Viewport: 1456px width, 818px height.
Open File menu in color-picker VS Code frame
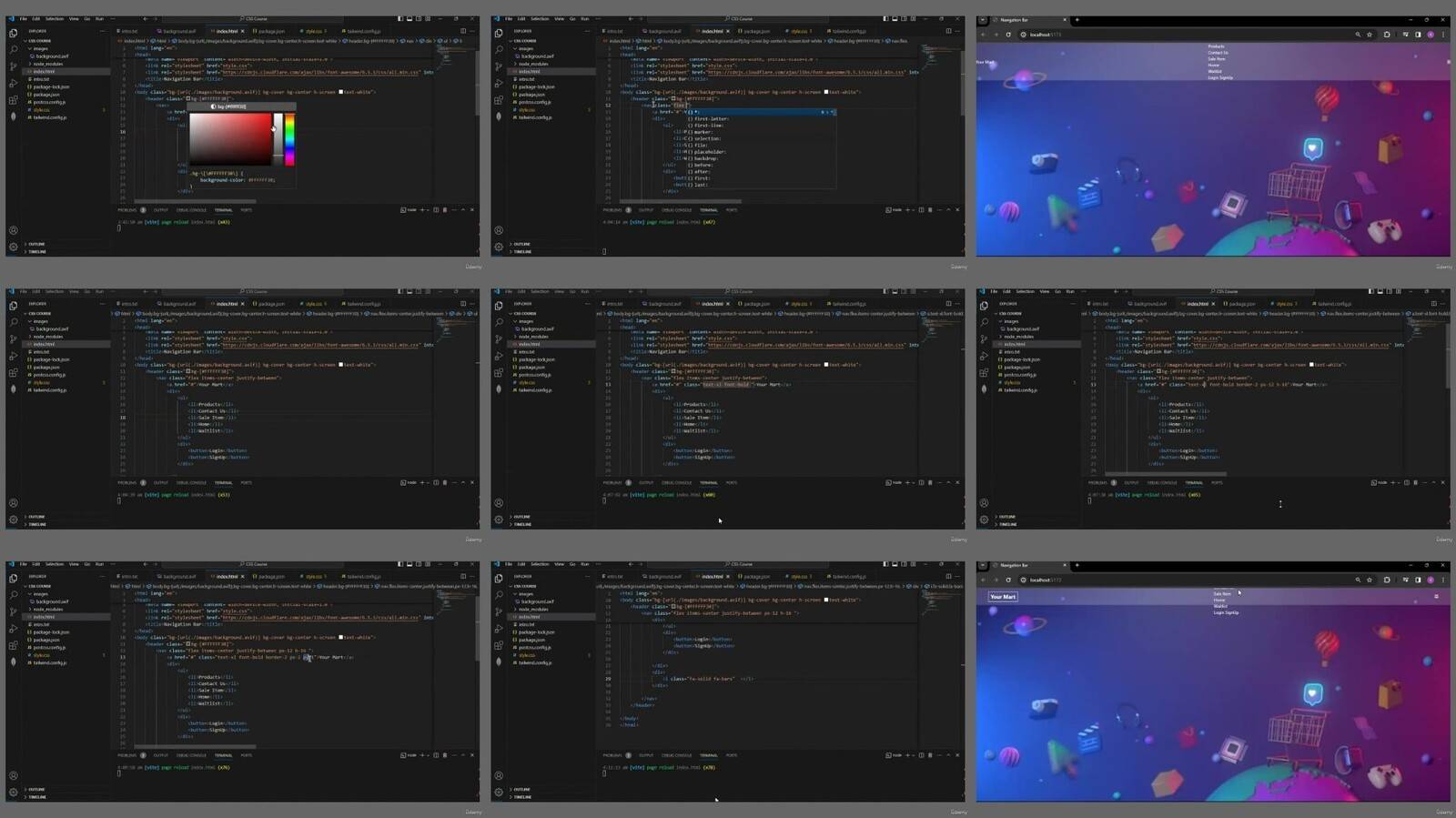(24, 18)
